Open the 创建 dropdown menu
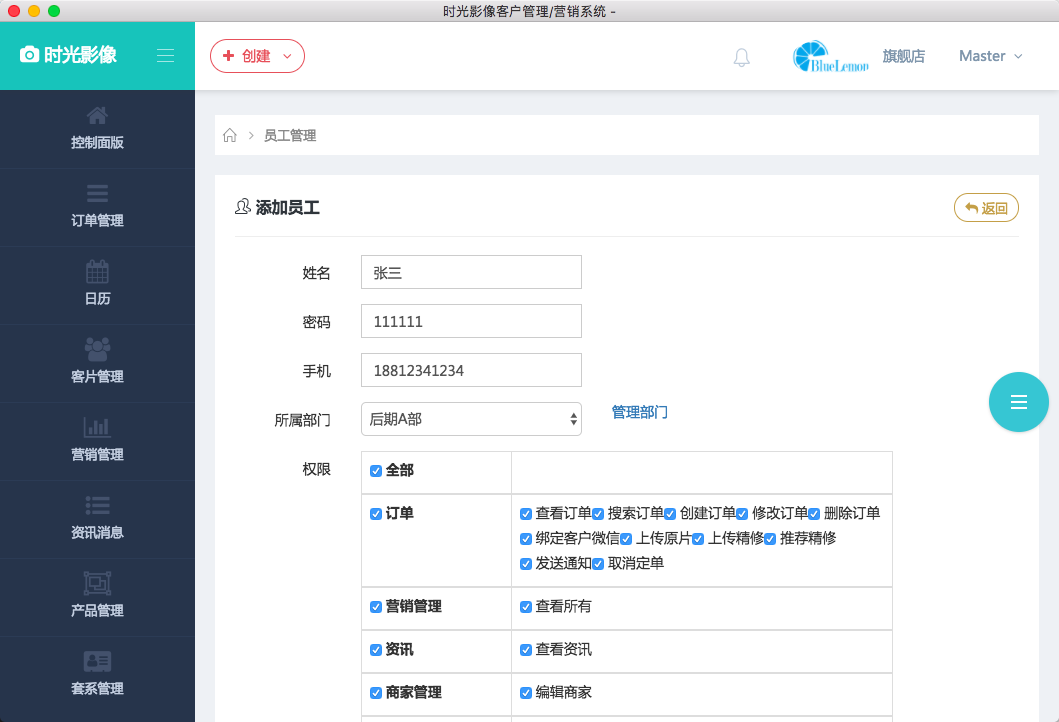 [257, 56]
